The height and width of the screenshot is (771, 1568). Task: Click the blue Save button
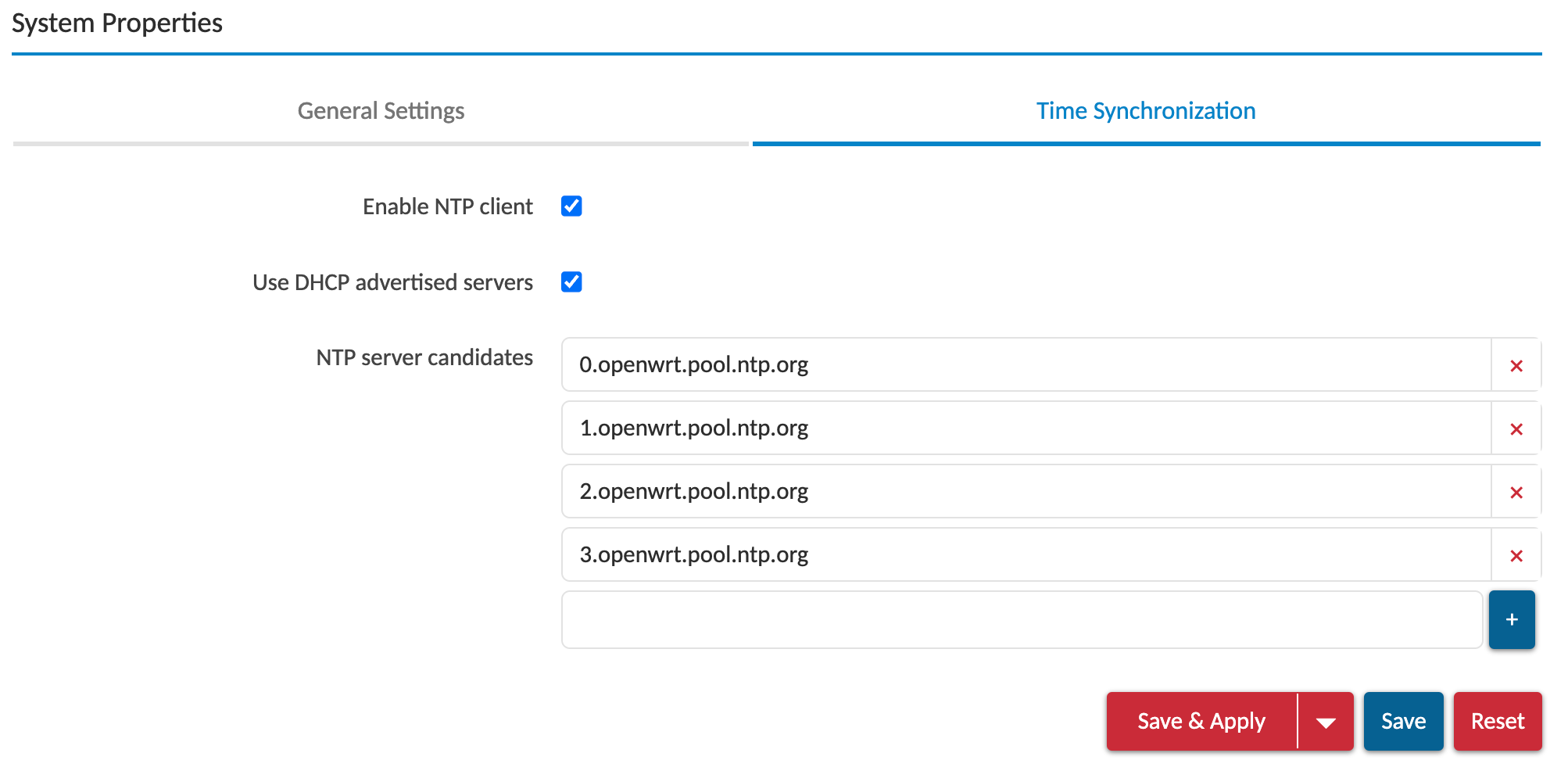click(x=1403, y=721)
